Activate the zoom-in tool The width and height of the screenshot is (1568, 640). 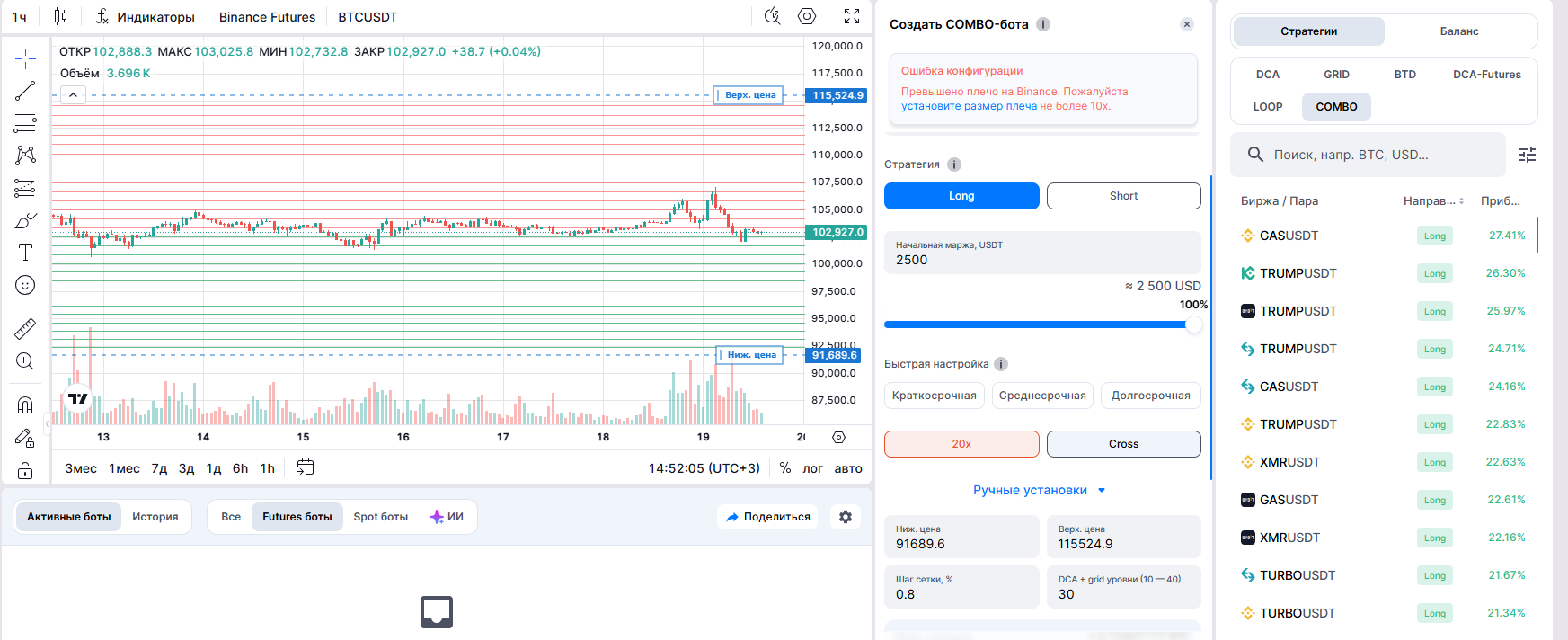click(25, 361)
